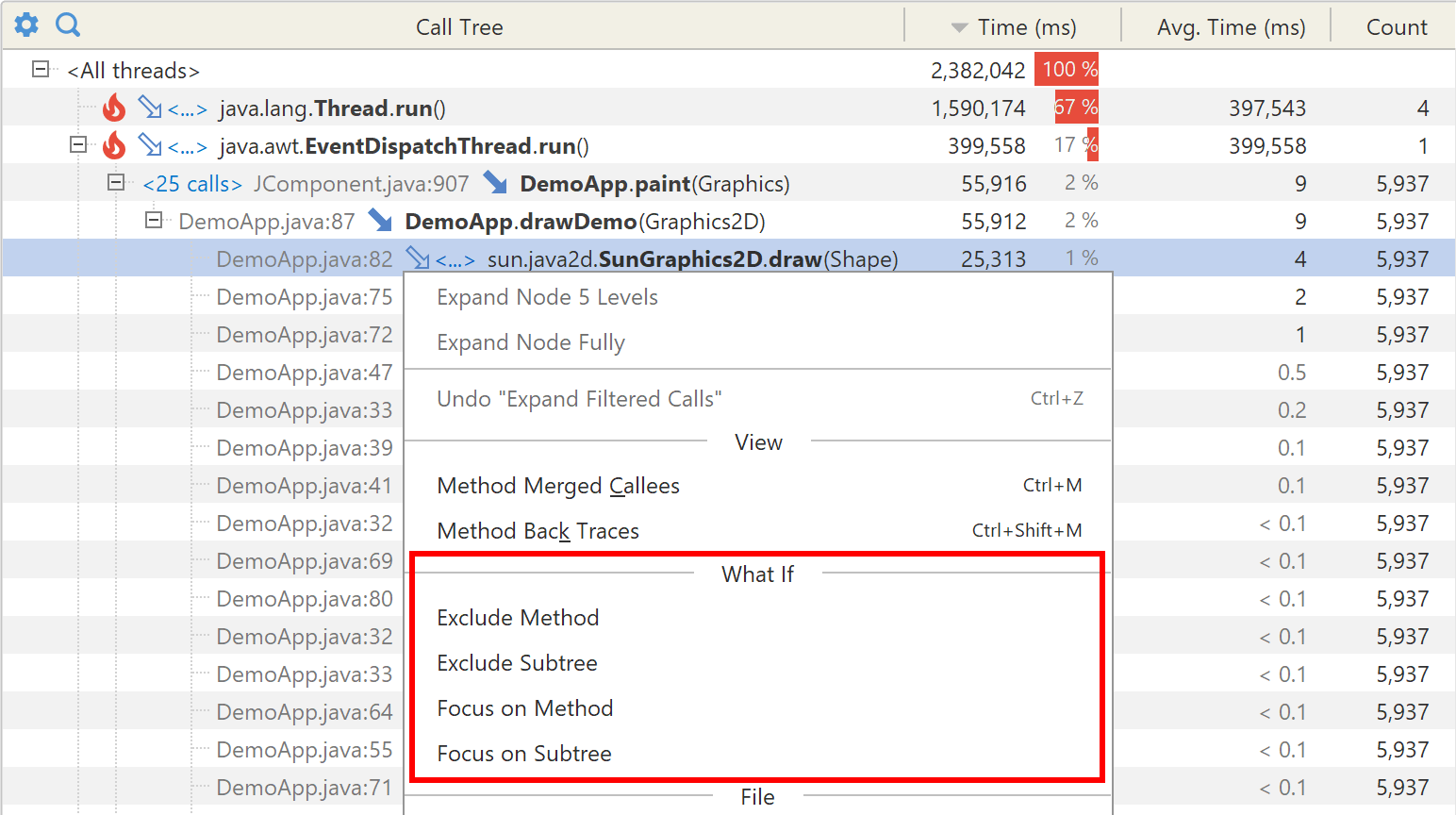1456x815 pixels.
Task: Choose Focus on Subtree
Action: [x=758, y=754]
